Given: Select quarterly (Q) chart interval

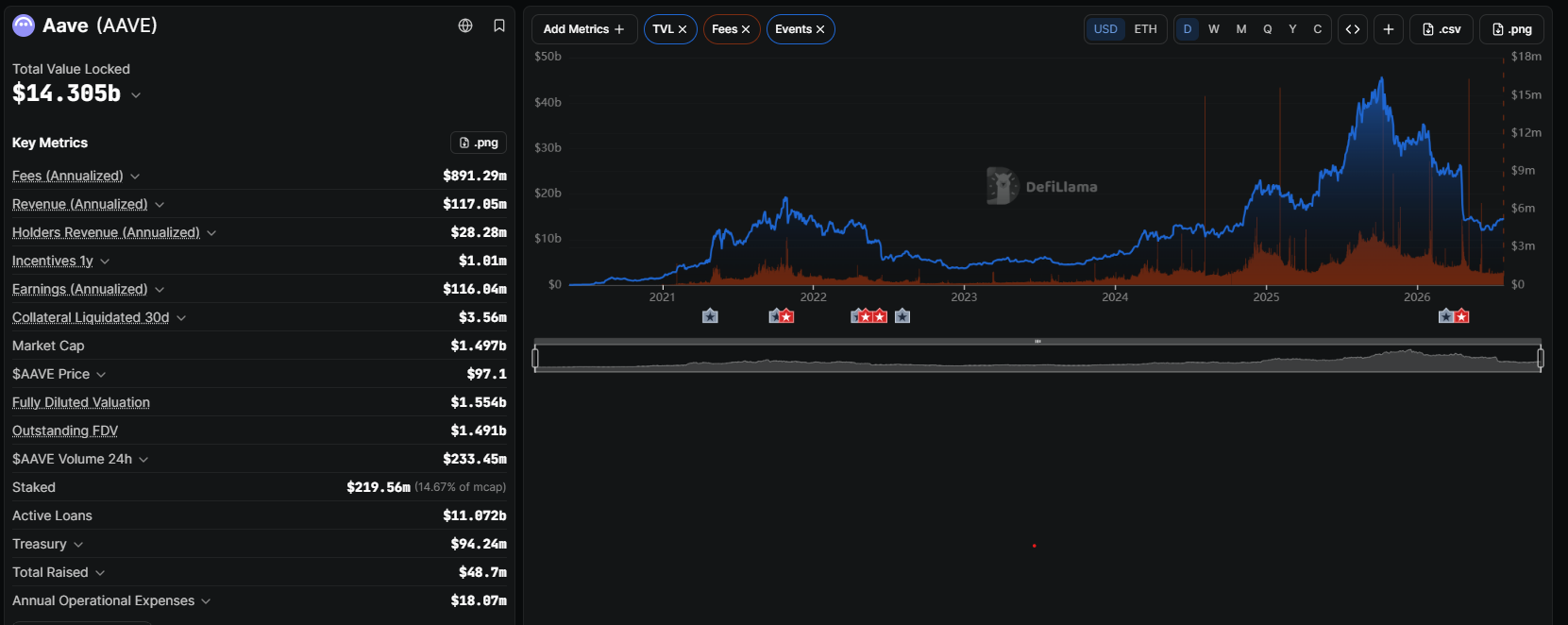Looking at the screenshot, I should point(1268,29).
